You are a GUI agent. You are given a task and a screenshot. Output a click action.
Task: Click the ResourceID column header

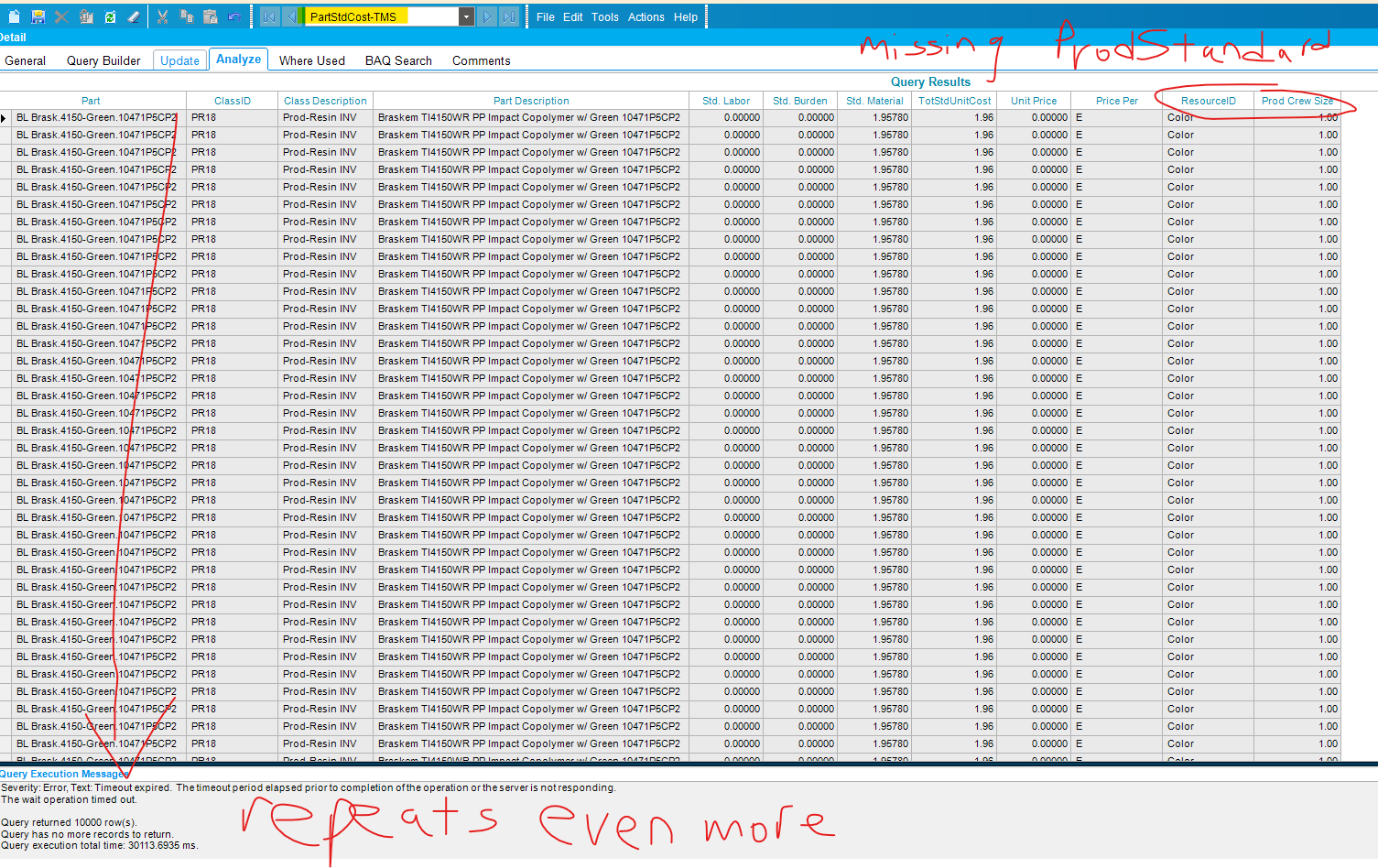pos(1209,101)
